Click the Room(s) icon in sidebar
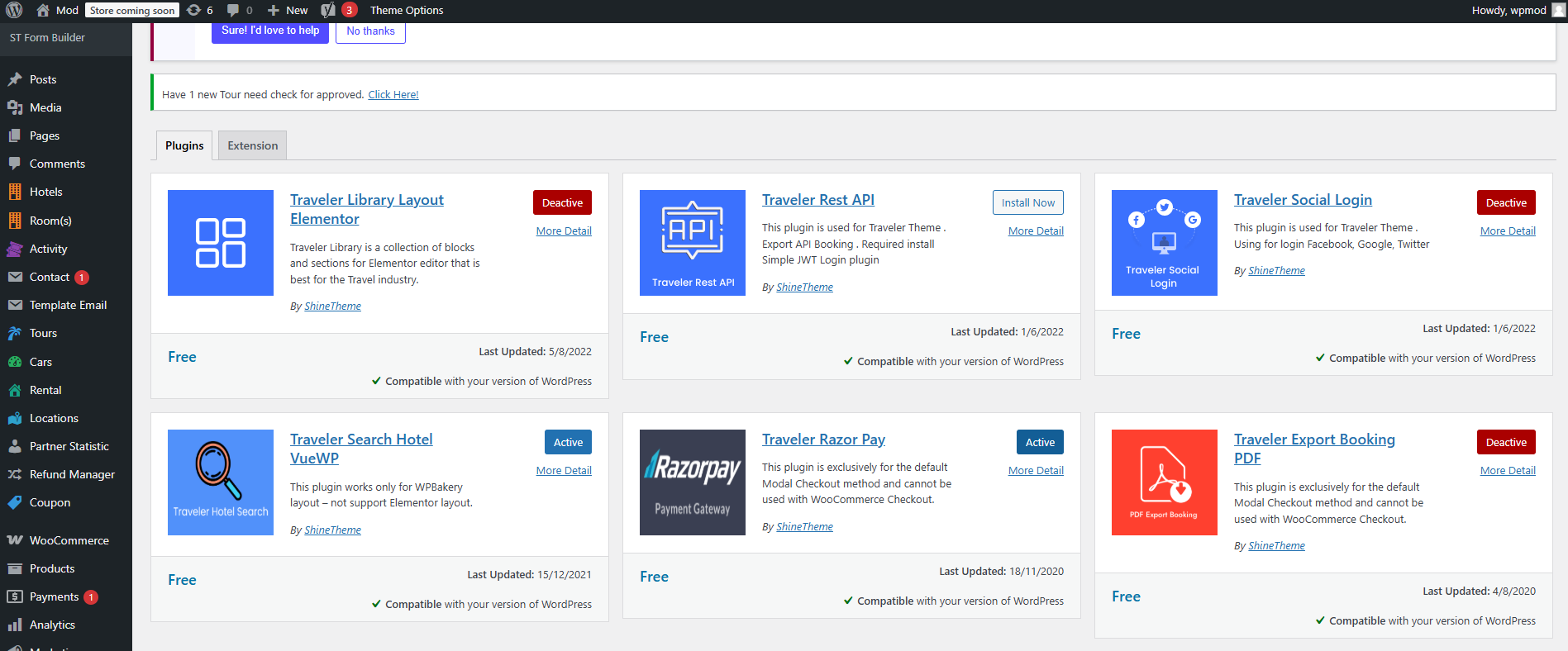Screen dimensions: 1568x651 tap(15, 221)
